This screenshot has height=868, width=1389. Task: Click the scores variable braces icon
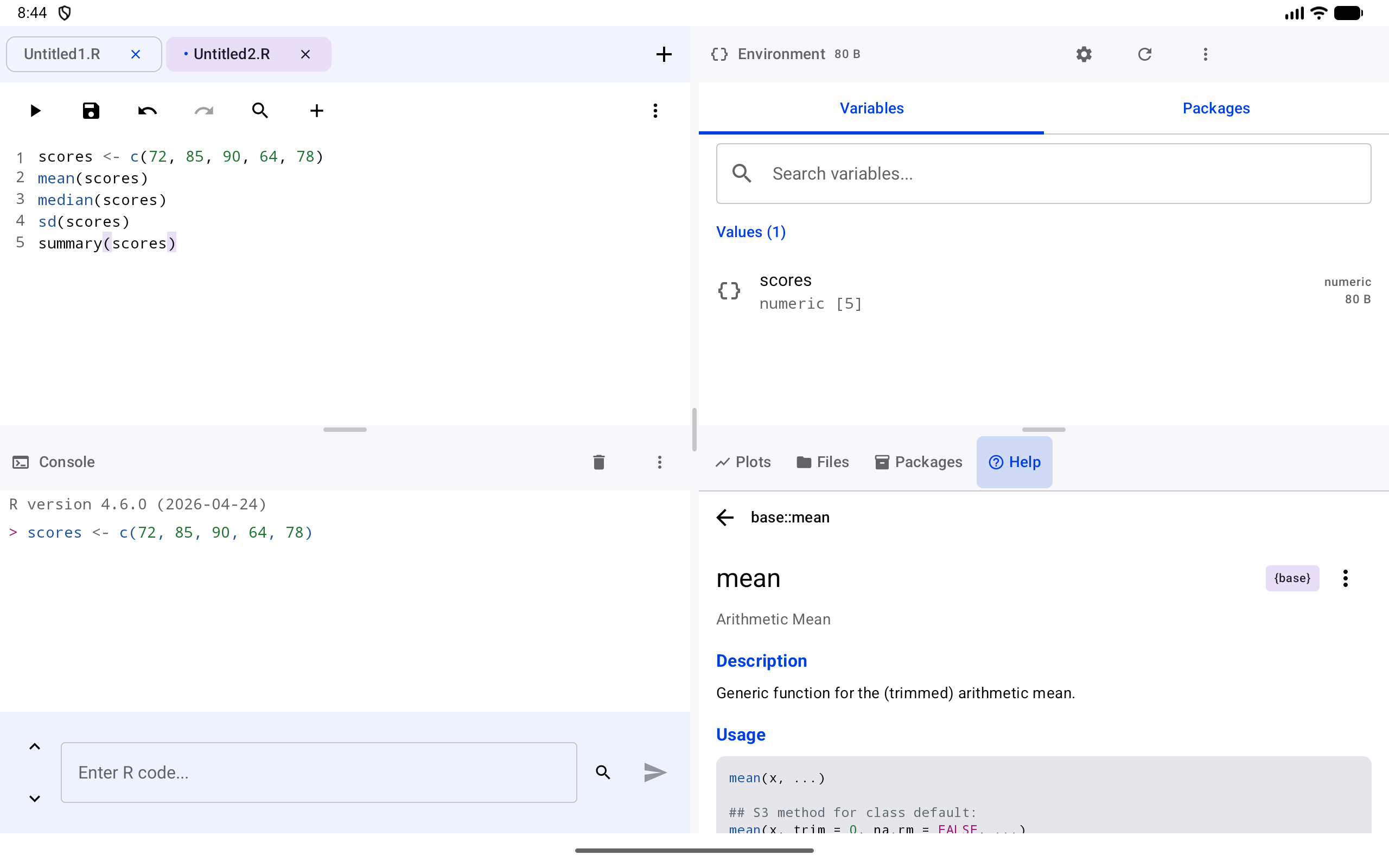coord(729,291)
